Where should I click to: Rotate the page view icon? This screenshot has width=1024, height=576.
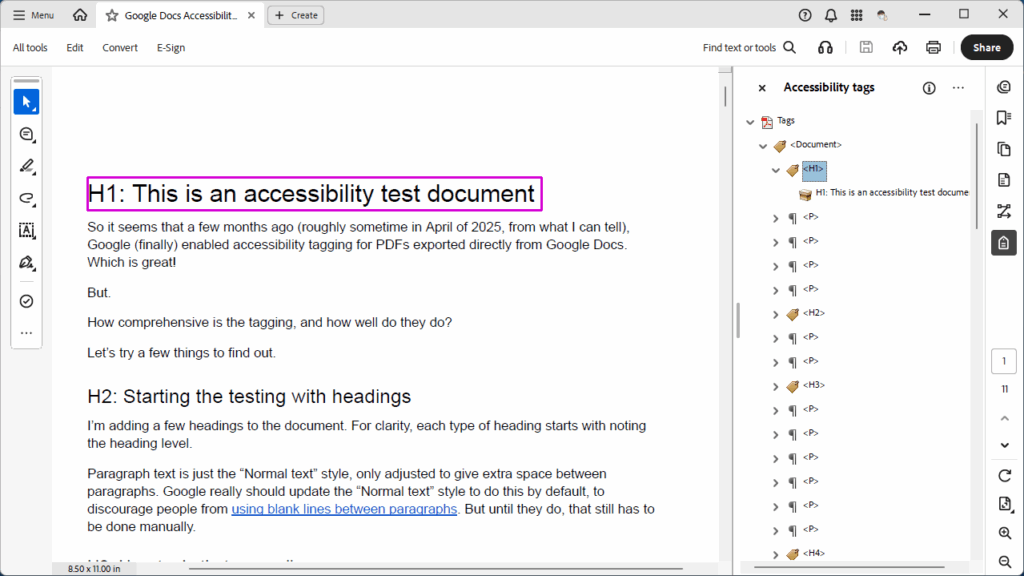[x=1004, y=475]
